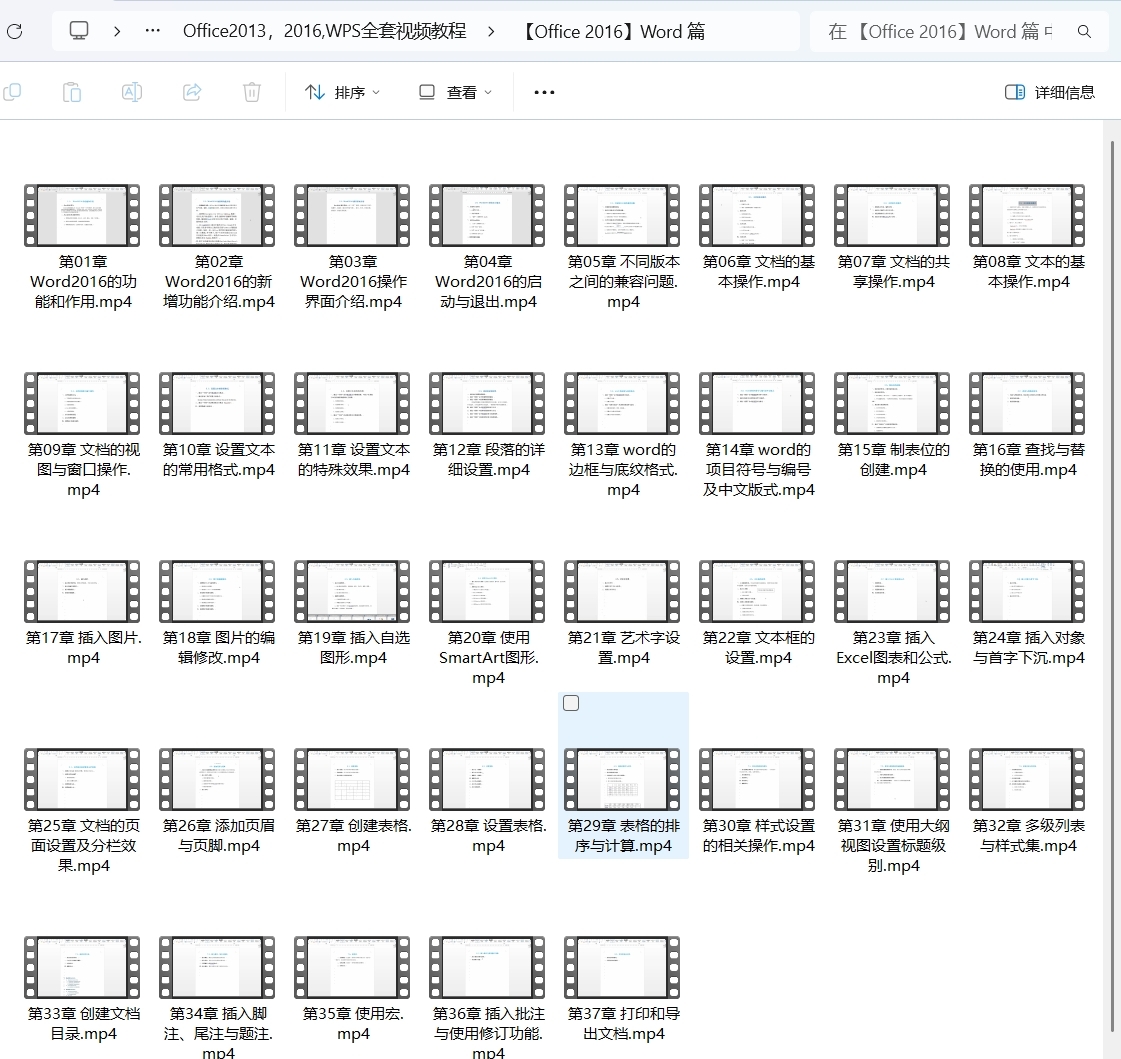This screenshot has height=1059, width=1121.
Task: Open the 查看 view dropdown
Action: coord(455,92)
